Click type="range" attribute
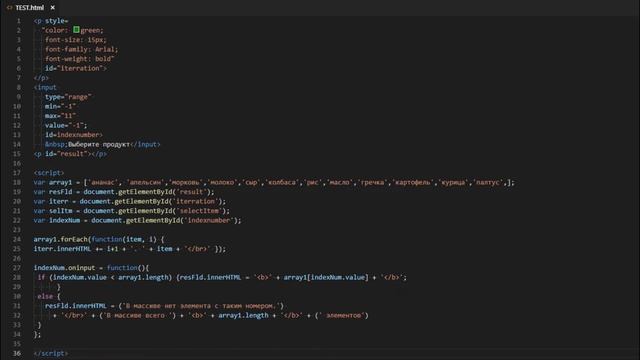 click(x=68, y=97)
